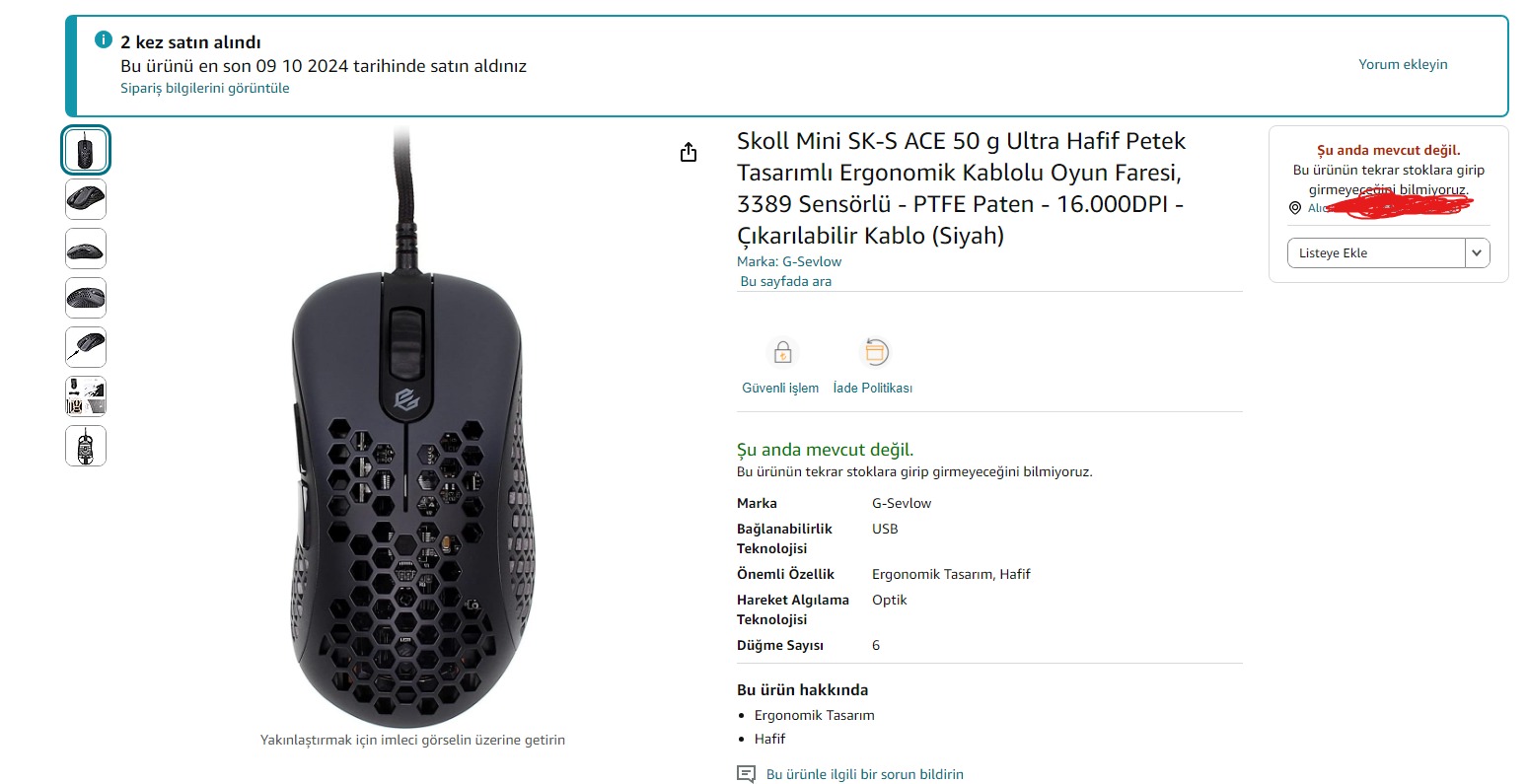Click the İade Politikası box icon
Image resolution: width=1527 pixels, height=784 pixels.
click(875, 352)
